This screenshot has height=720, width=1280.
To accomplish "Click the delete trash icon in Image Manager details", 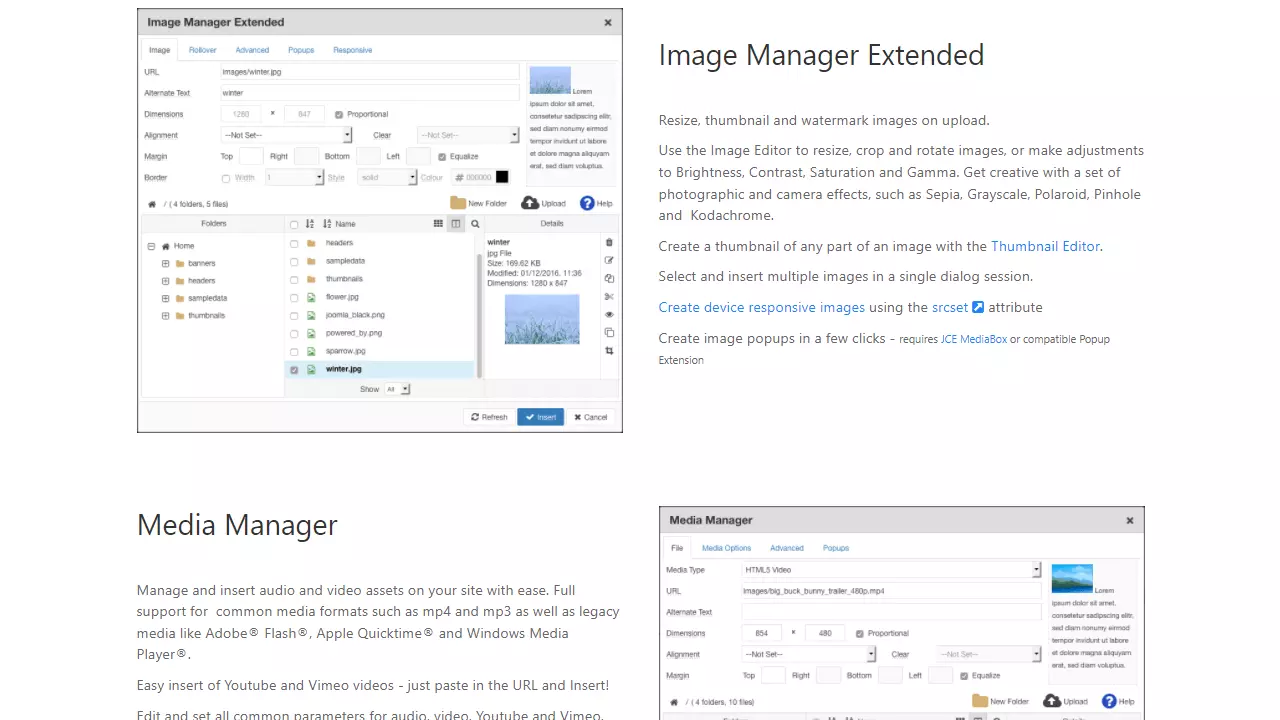I will coord(609,242).
